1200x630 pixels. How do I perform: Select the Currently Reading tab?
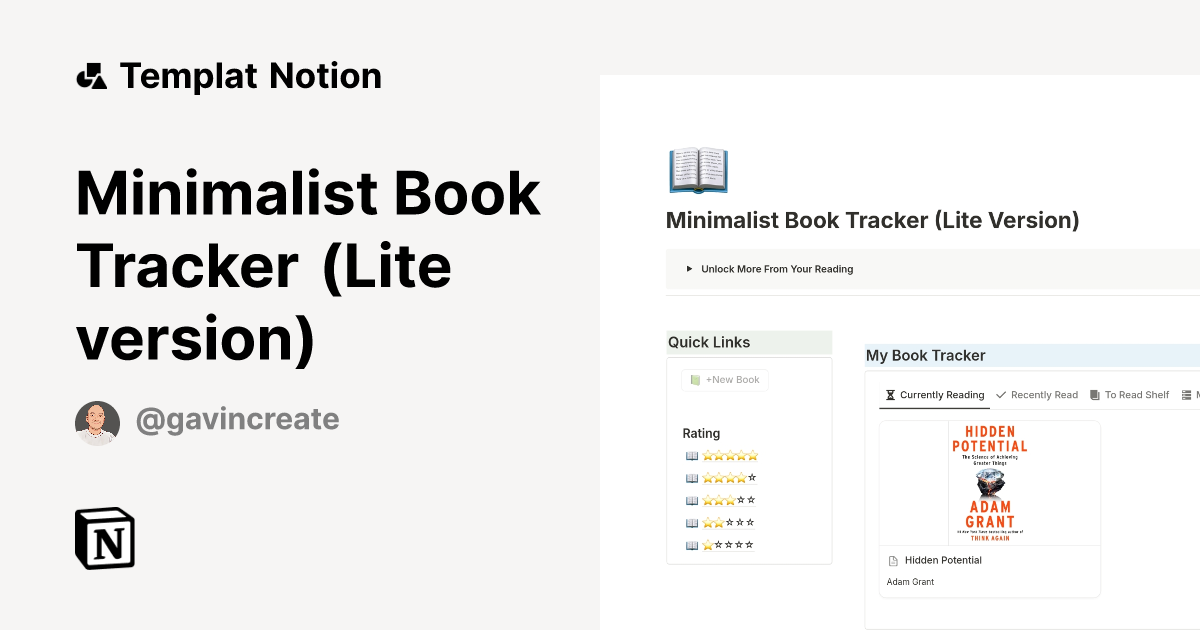point(940,394)
